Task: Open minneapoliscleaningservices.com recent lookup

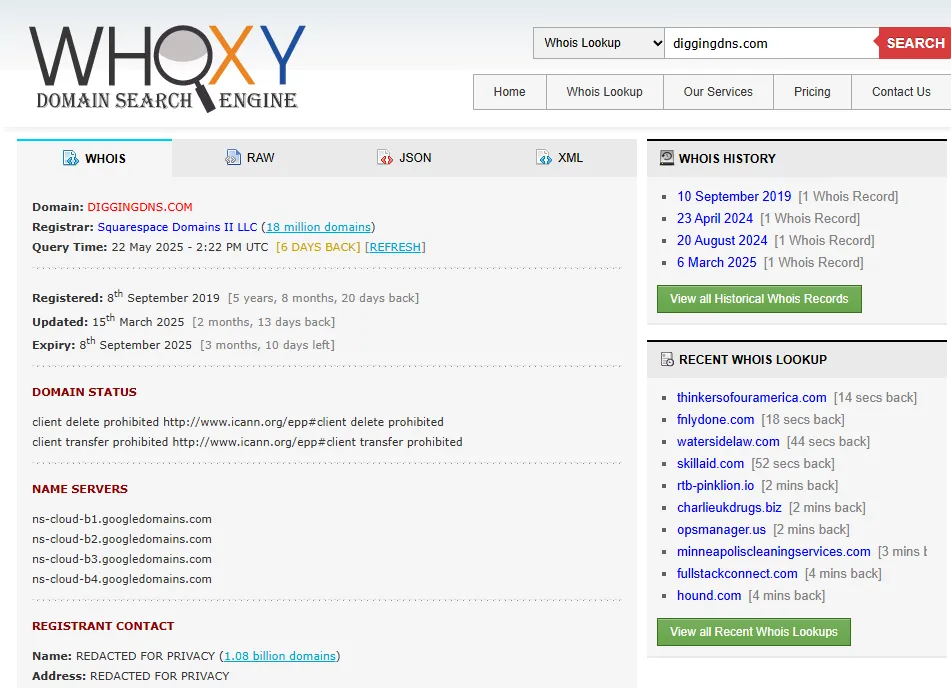Action: pyautogui.click(x=773, y=551)
